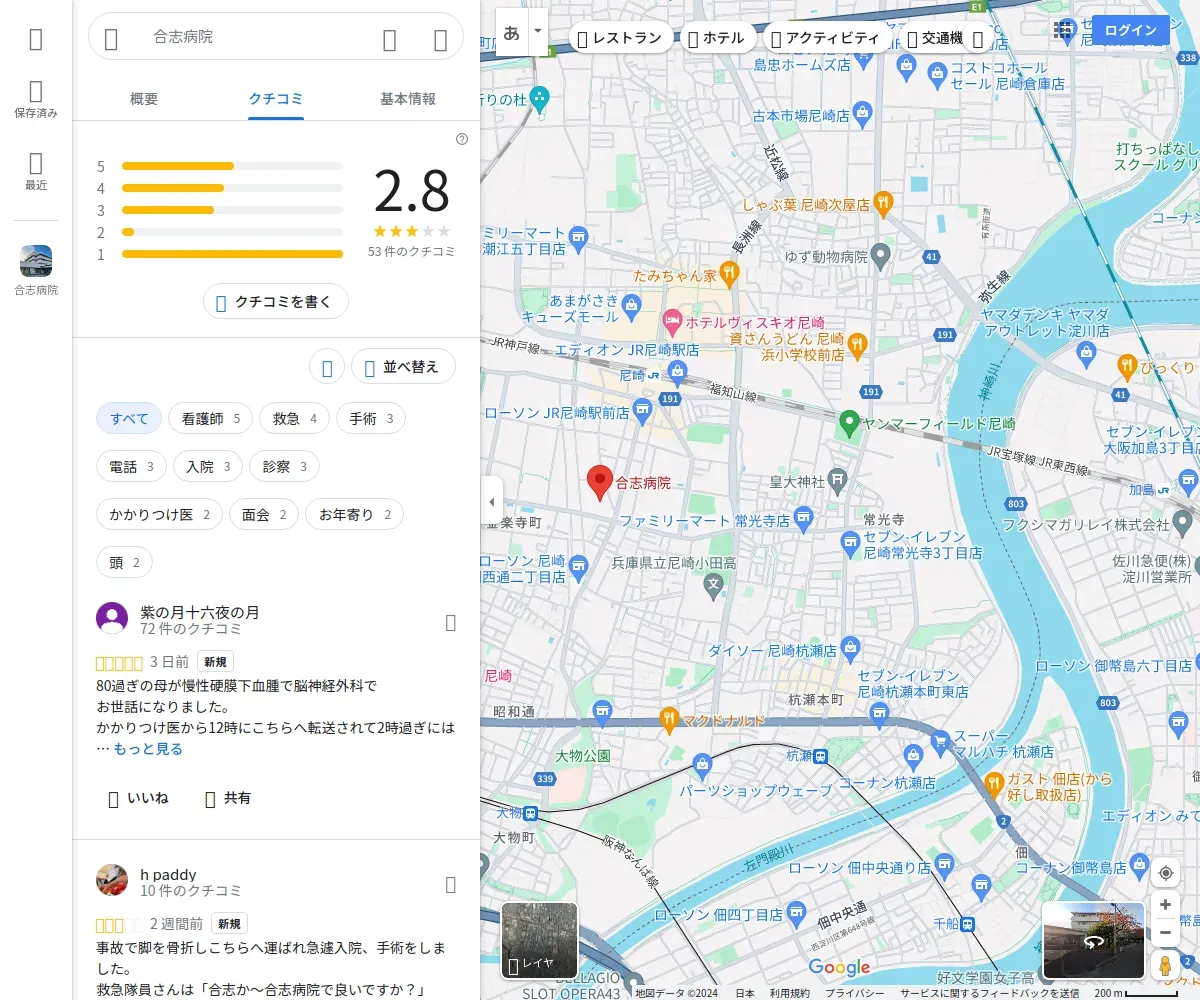The width and height of the screenshot is (1200, 1000).
Task: Click the ゆず動物病院 map marker
Action: [880, 257]
